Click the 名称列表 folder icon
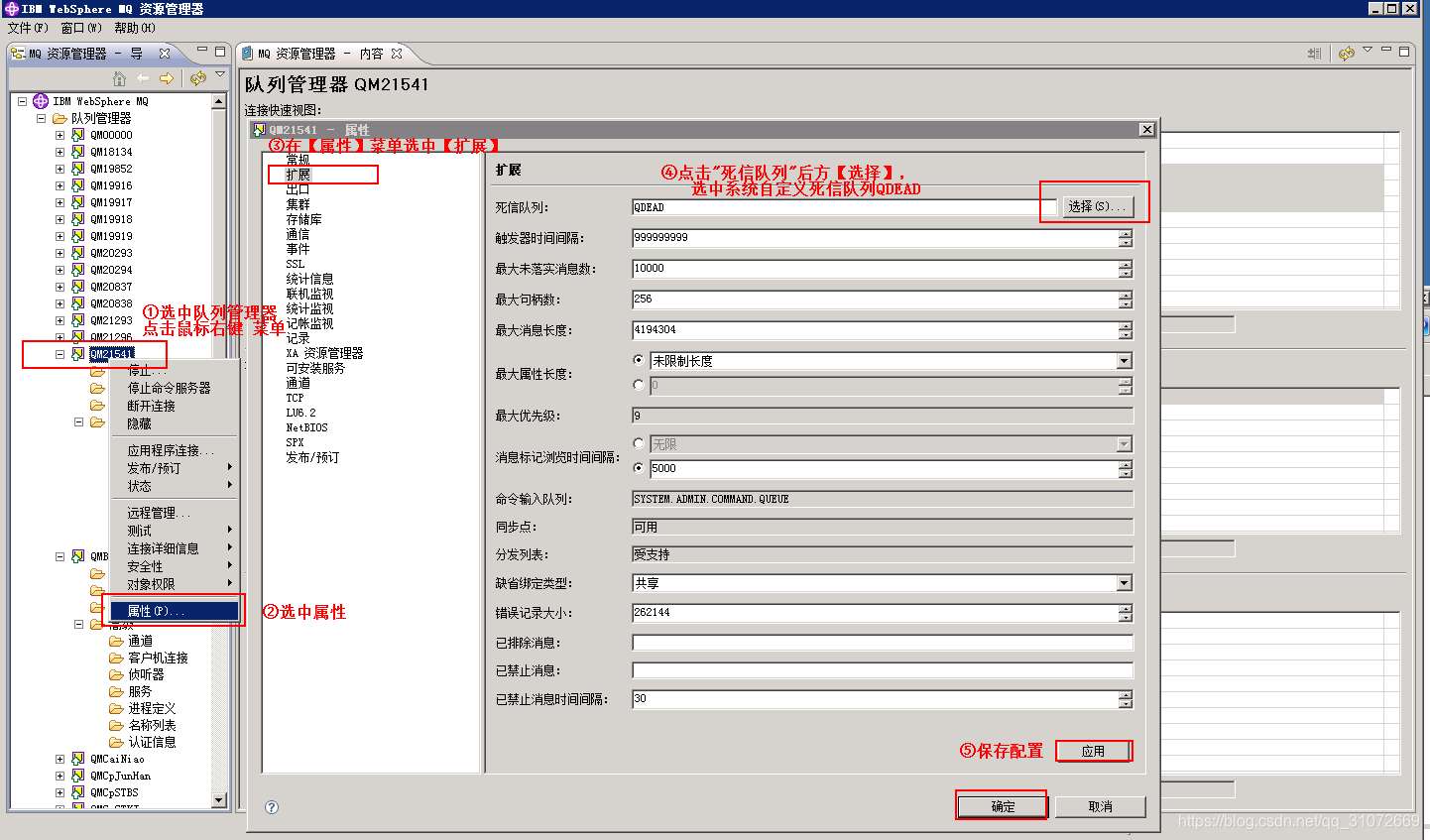The height and width of the screenshot is (840, 1430). coord(116,725)
